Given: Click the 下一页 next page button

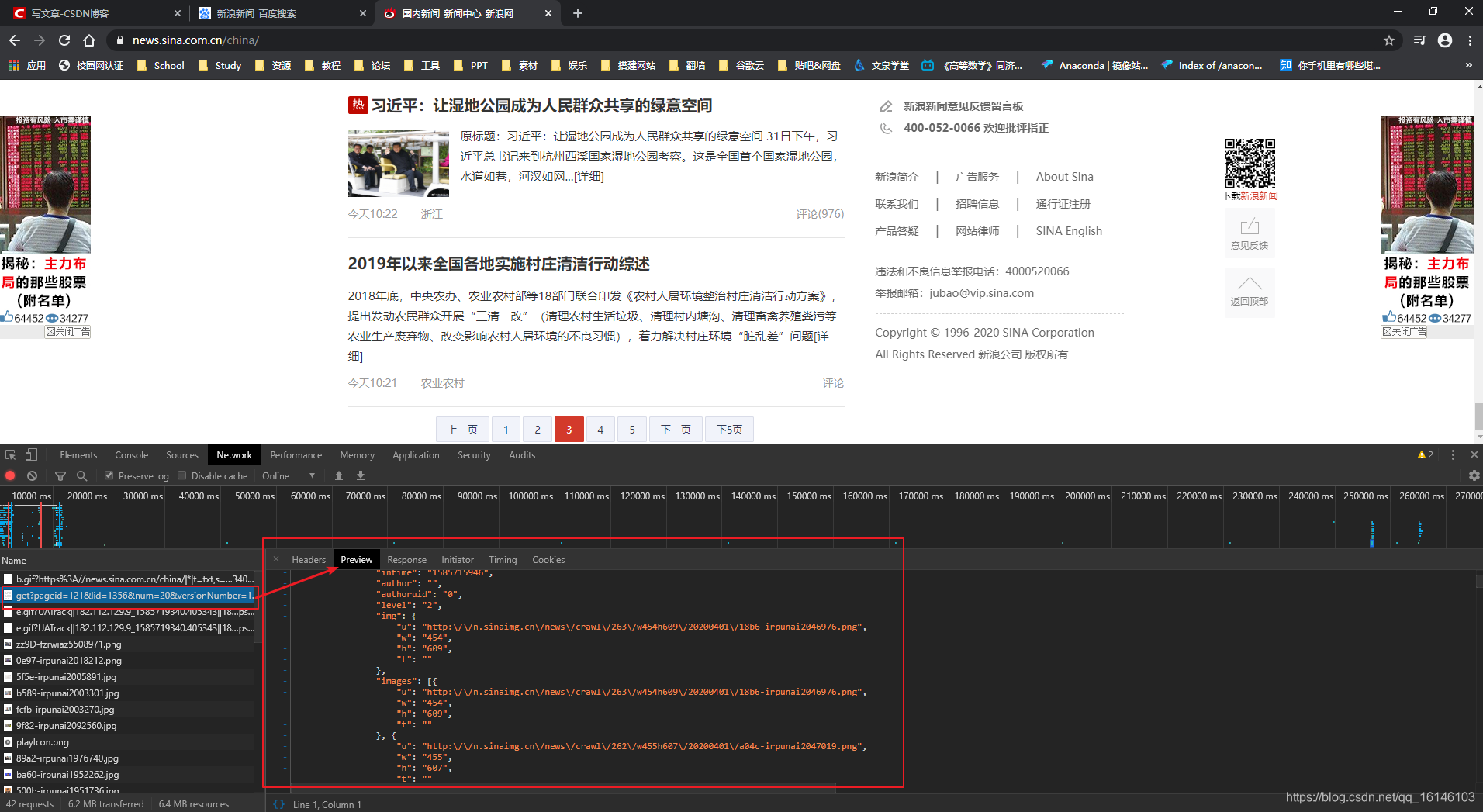Looking at the screenshot, I should tap(676, 430).
